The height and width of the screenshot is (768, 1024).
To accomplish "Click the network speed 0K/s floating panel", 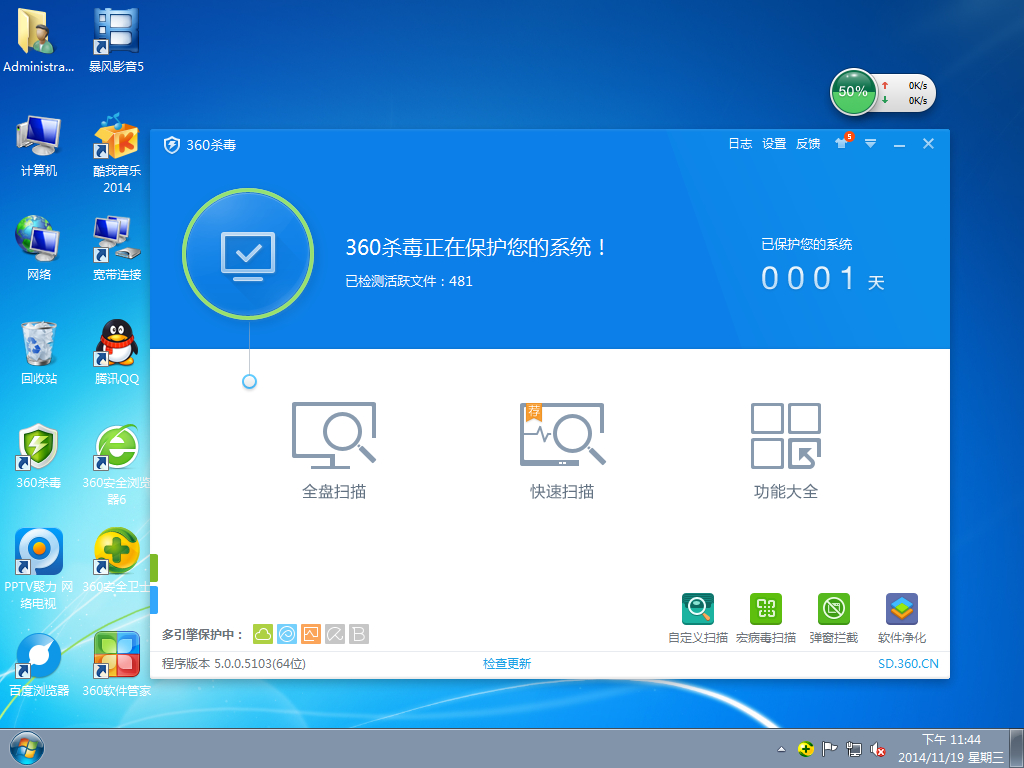I will [906, 93].
